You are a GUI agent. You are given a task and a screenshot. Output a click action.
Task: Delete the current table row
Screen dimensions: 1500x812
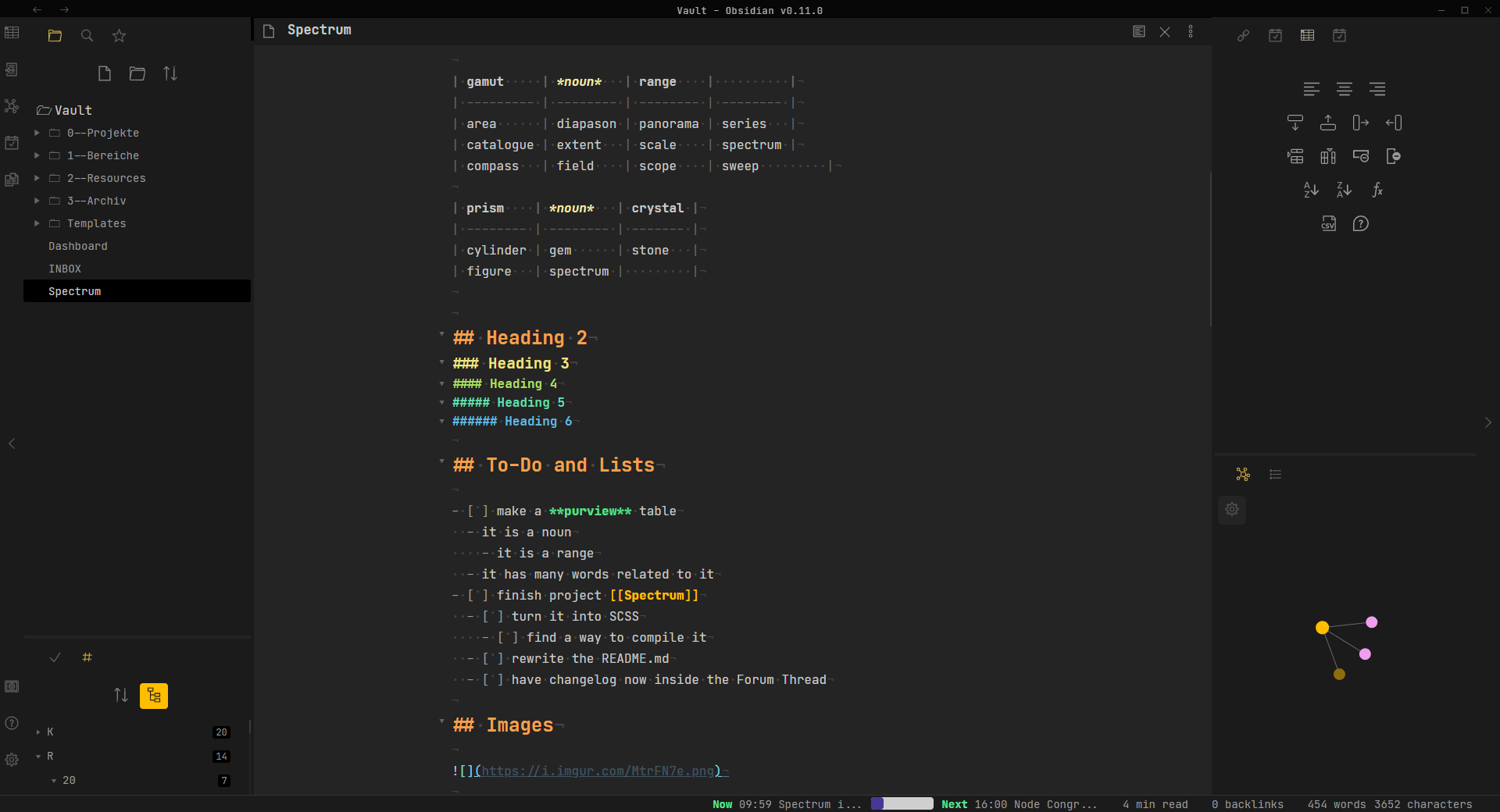point(1360,156)
